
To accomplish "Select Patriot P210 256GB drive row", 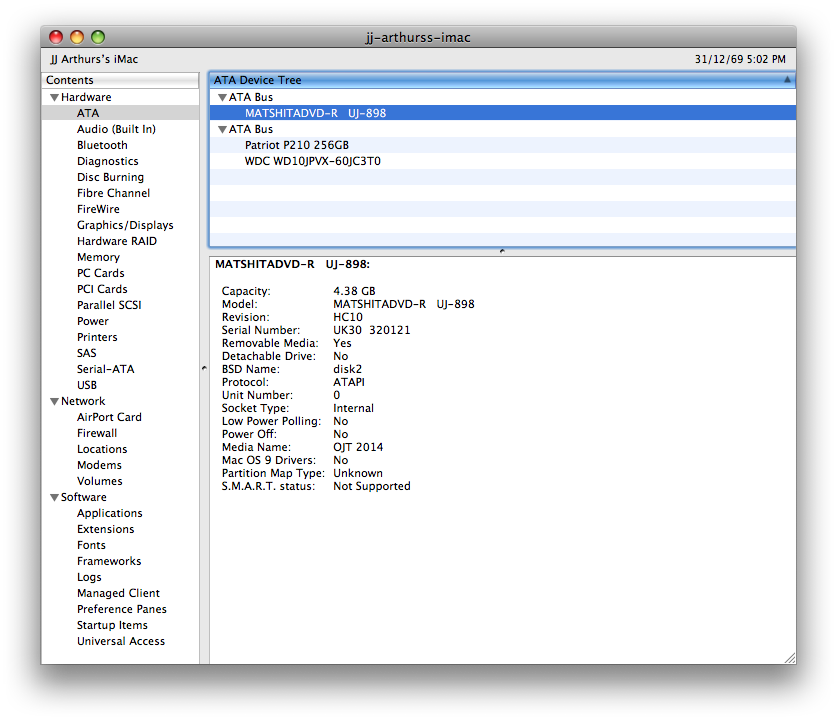I will coord(502,145).
